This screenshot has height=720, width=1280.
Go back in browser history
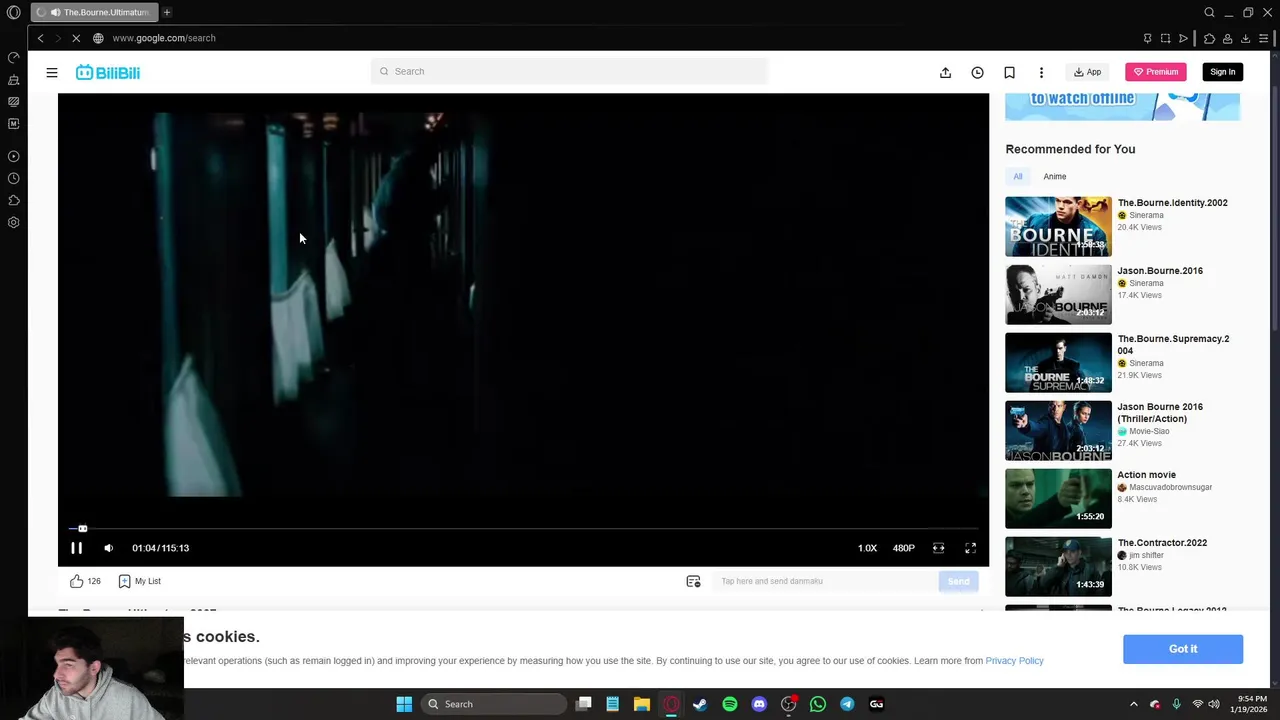(40, 38)
